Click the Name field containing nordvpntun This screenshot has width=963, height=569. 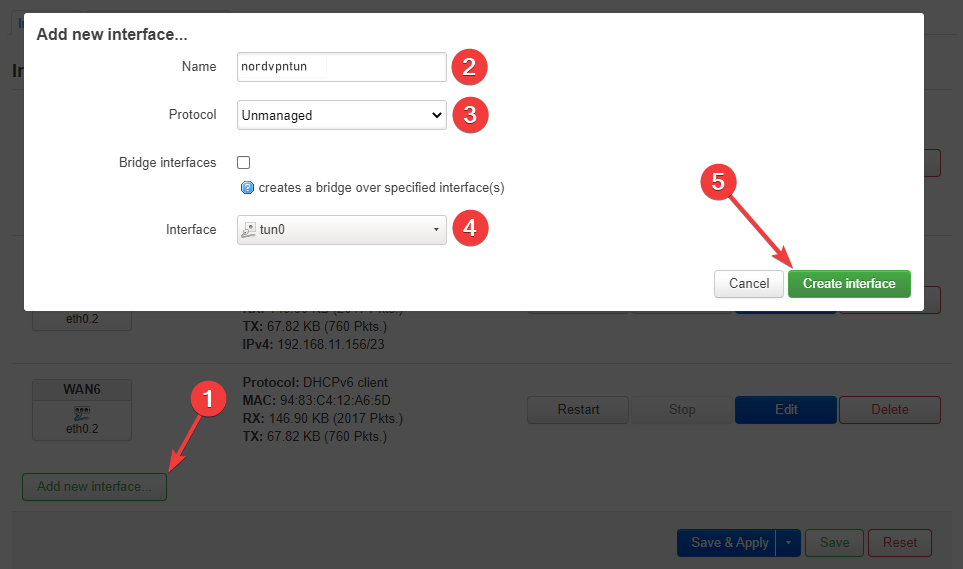[x=341, y=67]
